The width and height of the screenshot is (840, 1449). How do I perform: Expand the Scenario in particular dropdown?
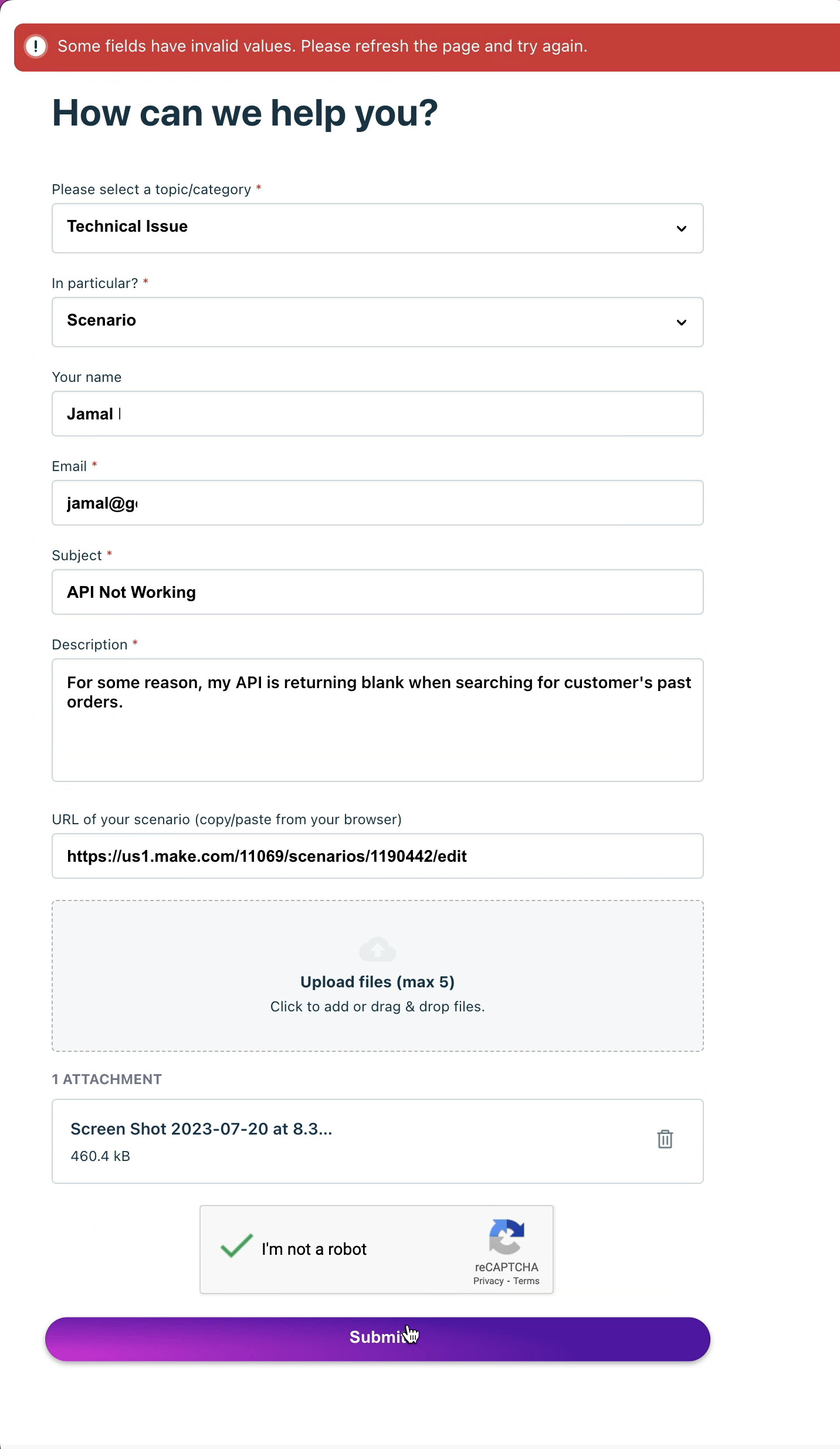(x=378, y=322)
